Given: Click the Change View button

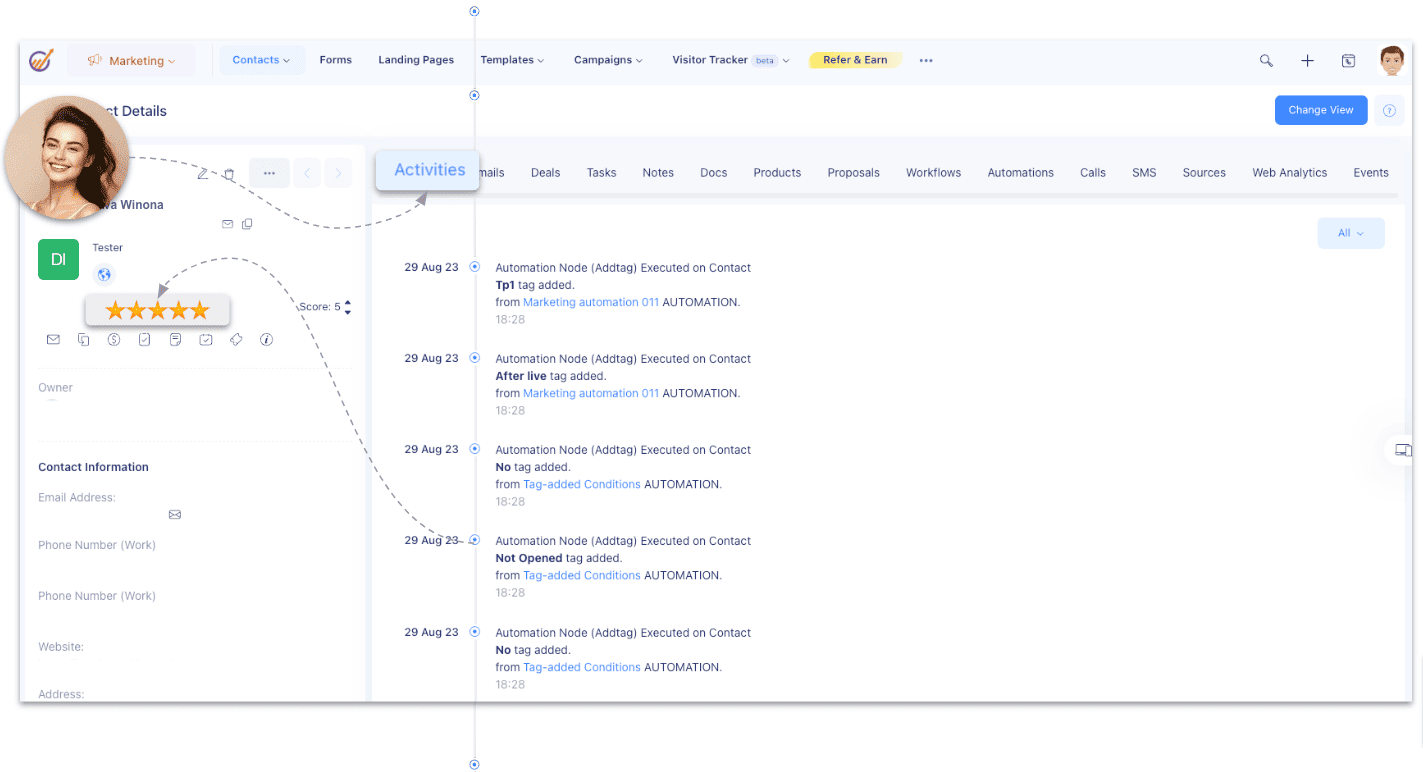Looking at the screenshot, I should [x=1320, y=110].
